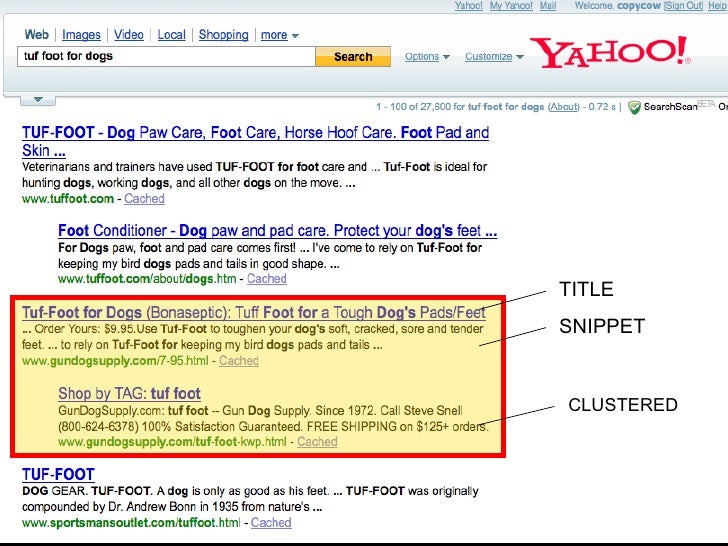Click the SearchScan green shield icon
This screenshot has height=546, width=728.
634,108
